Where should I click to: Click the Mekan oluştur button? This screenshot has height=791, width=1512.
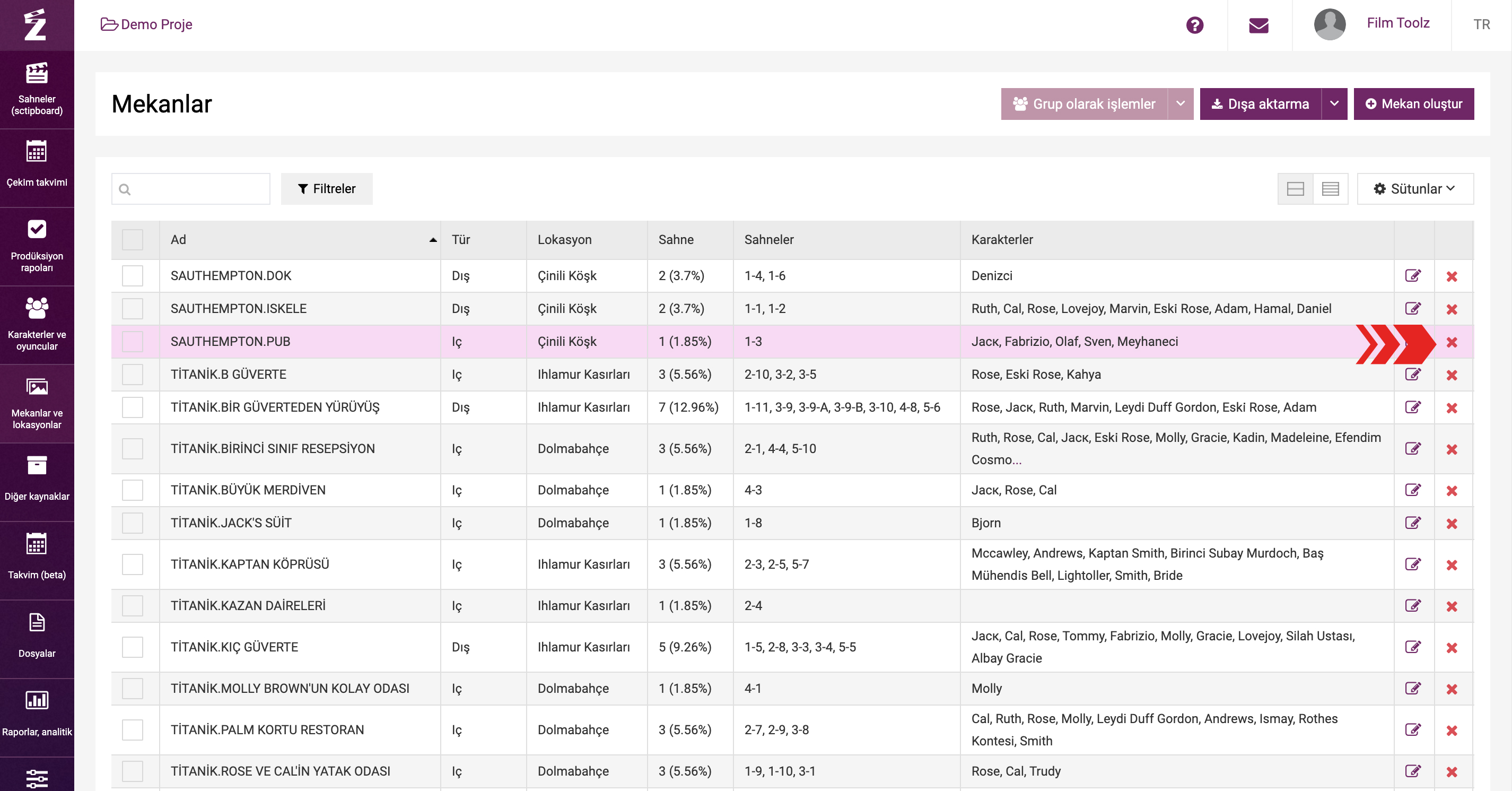pyautogui.click(x=1413, y=104)
